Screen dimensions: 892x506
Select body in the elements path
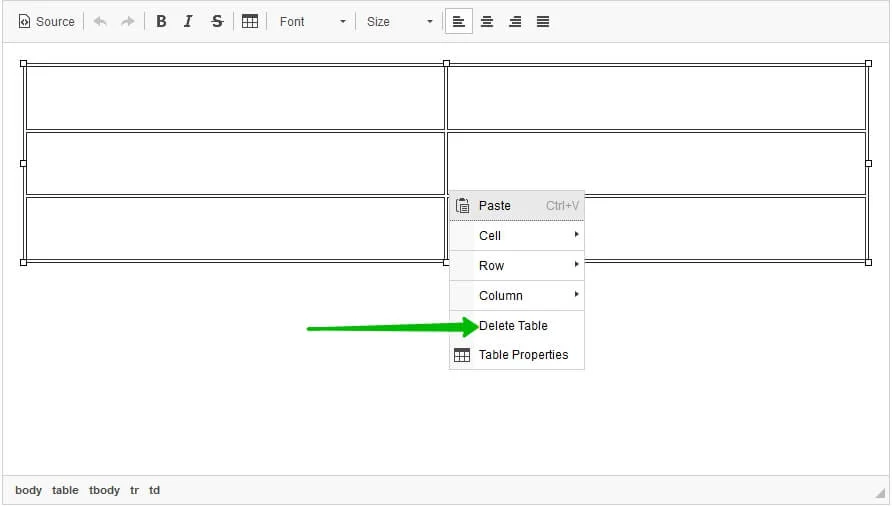[28, 490]
